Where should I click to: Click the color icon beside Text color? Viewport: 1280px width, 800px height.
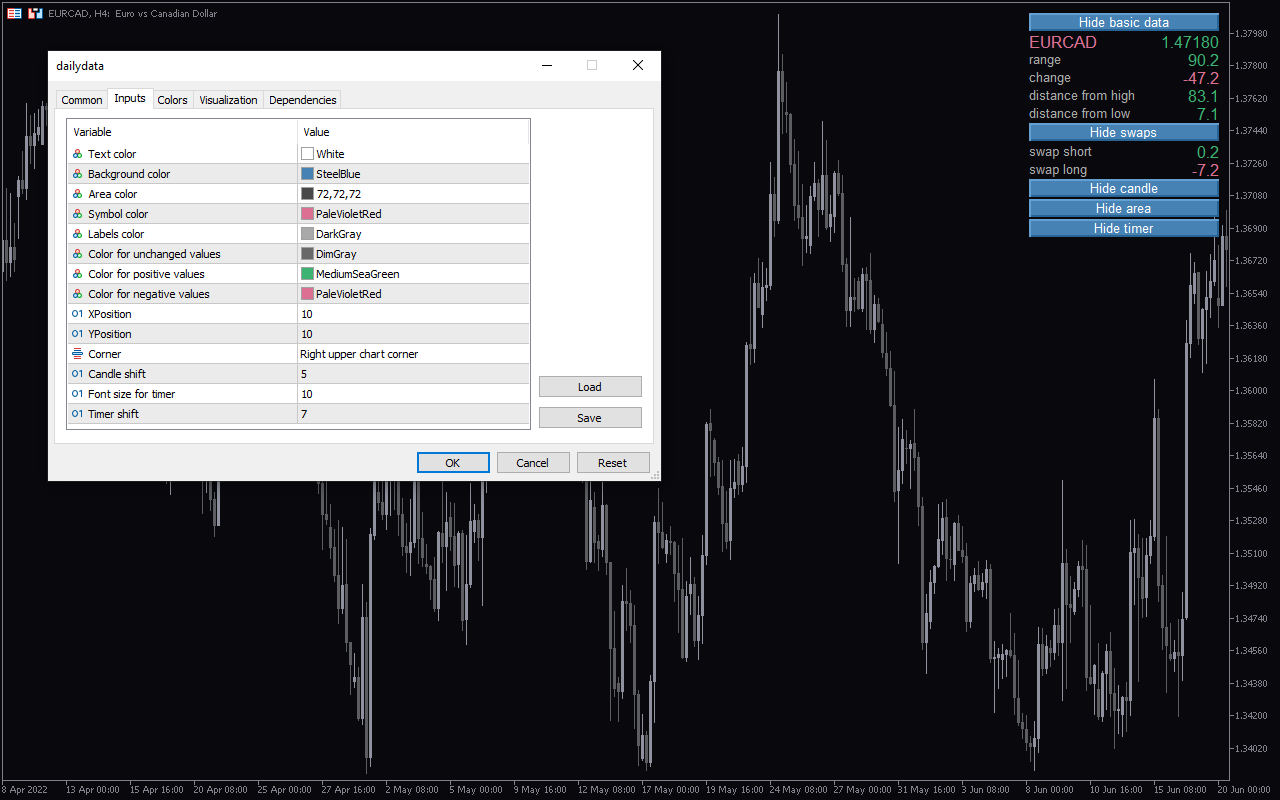pyautogui.click(x=78, y=154)
